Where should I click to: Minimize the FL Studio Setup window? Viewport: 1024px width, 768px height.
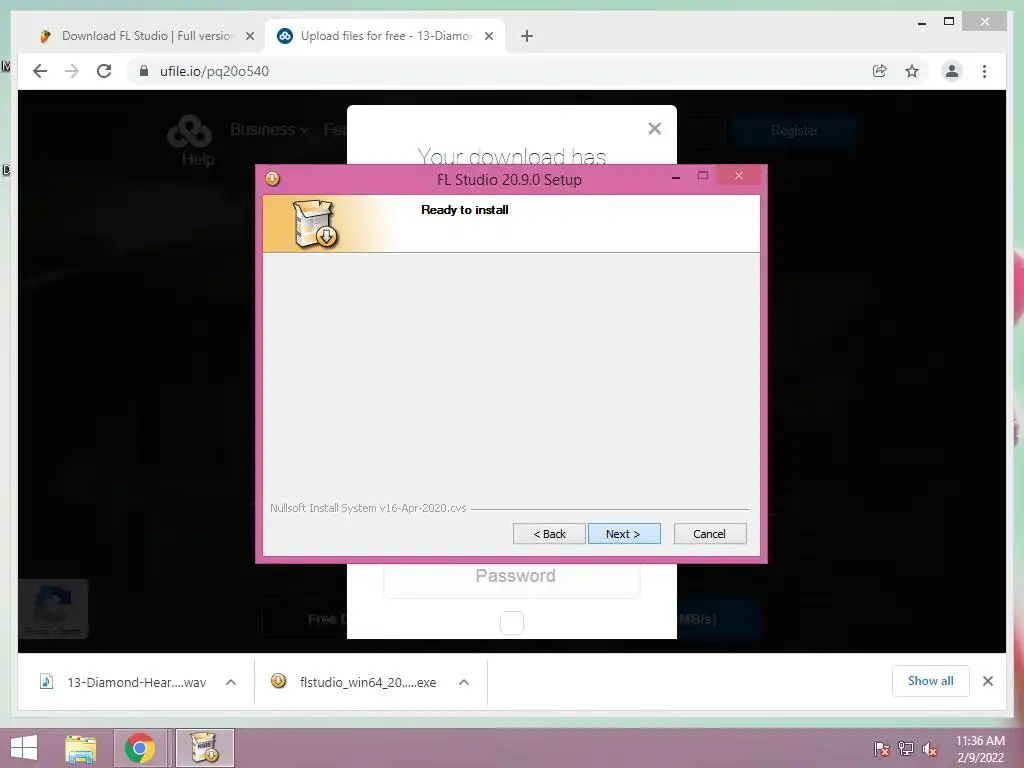(676, 177)
